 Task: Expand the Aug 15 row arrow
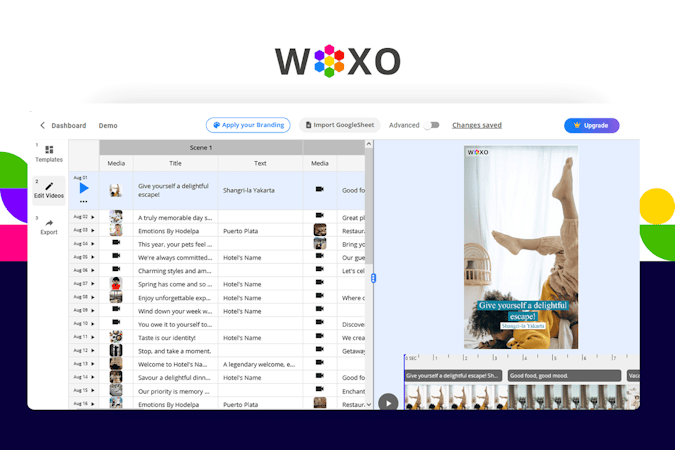(x=93, y=391)
